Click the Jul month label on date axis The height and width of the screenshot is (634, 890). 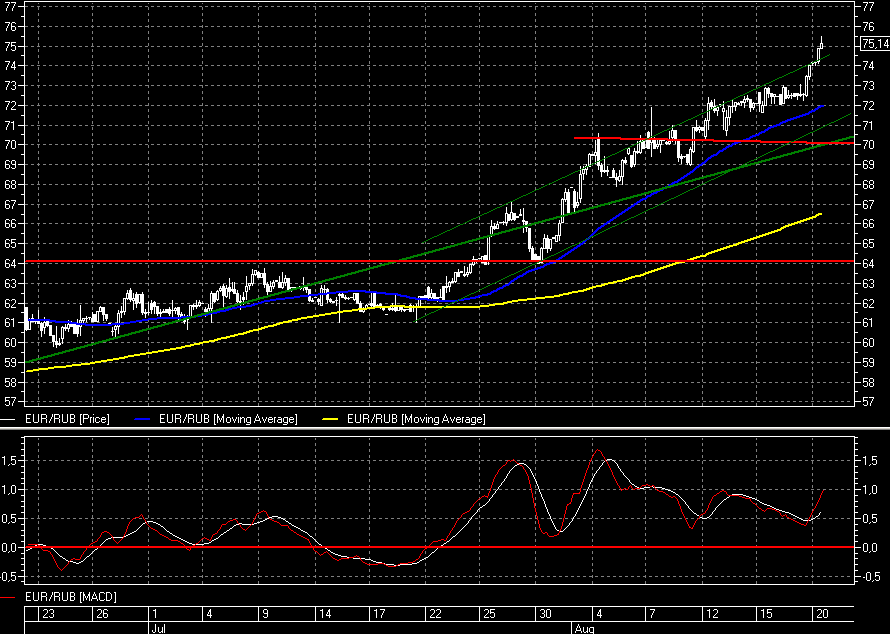(157, 628)
